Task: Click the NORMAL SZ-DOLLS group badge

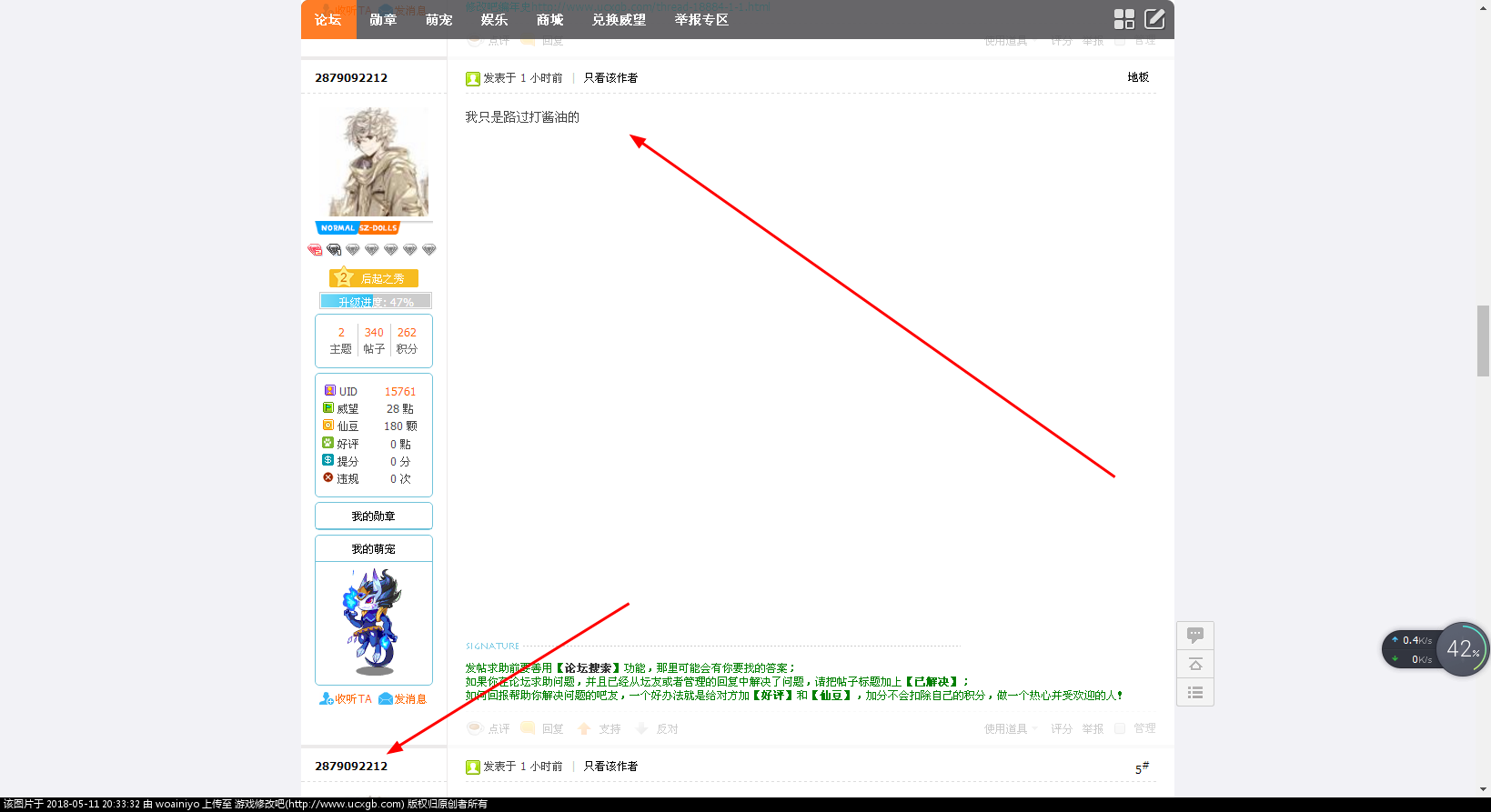Action: (x=358, y=228)
